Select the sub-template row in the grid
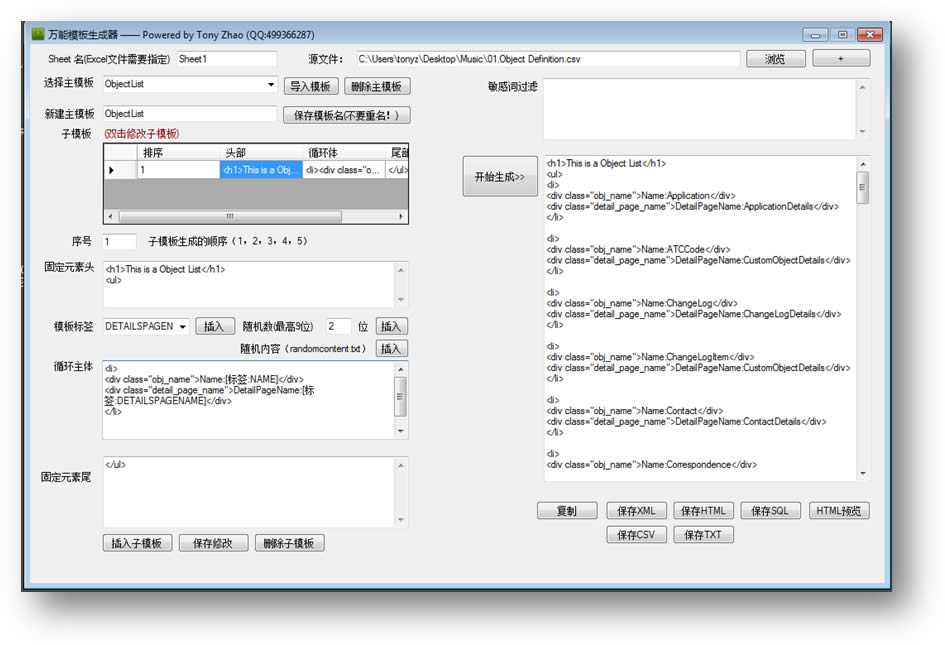 coord(160,170)
